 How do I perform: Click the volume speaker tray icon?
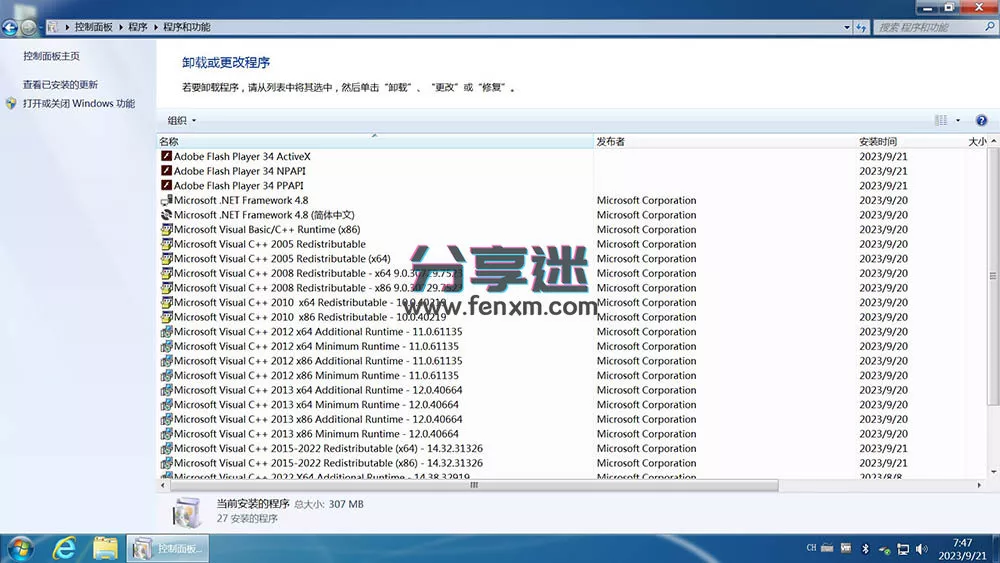point(922,549)
